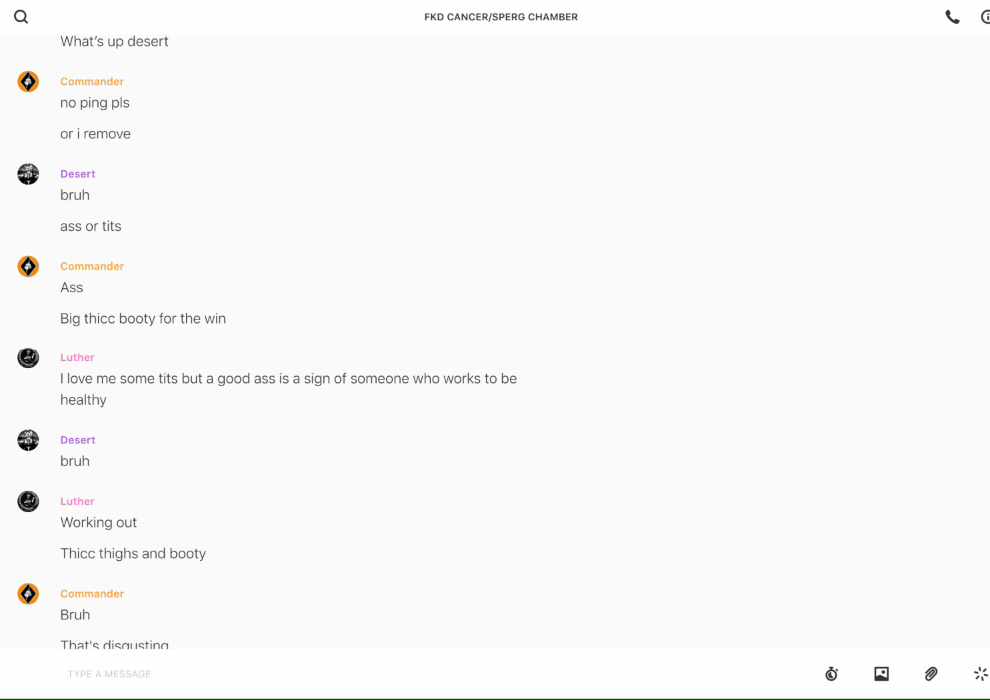Select the 'no ping pls' message
Screen dimensions: 990x700
(x=95, y=103)
